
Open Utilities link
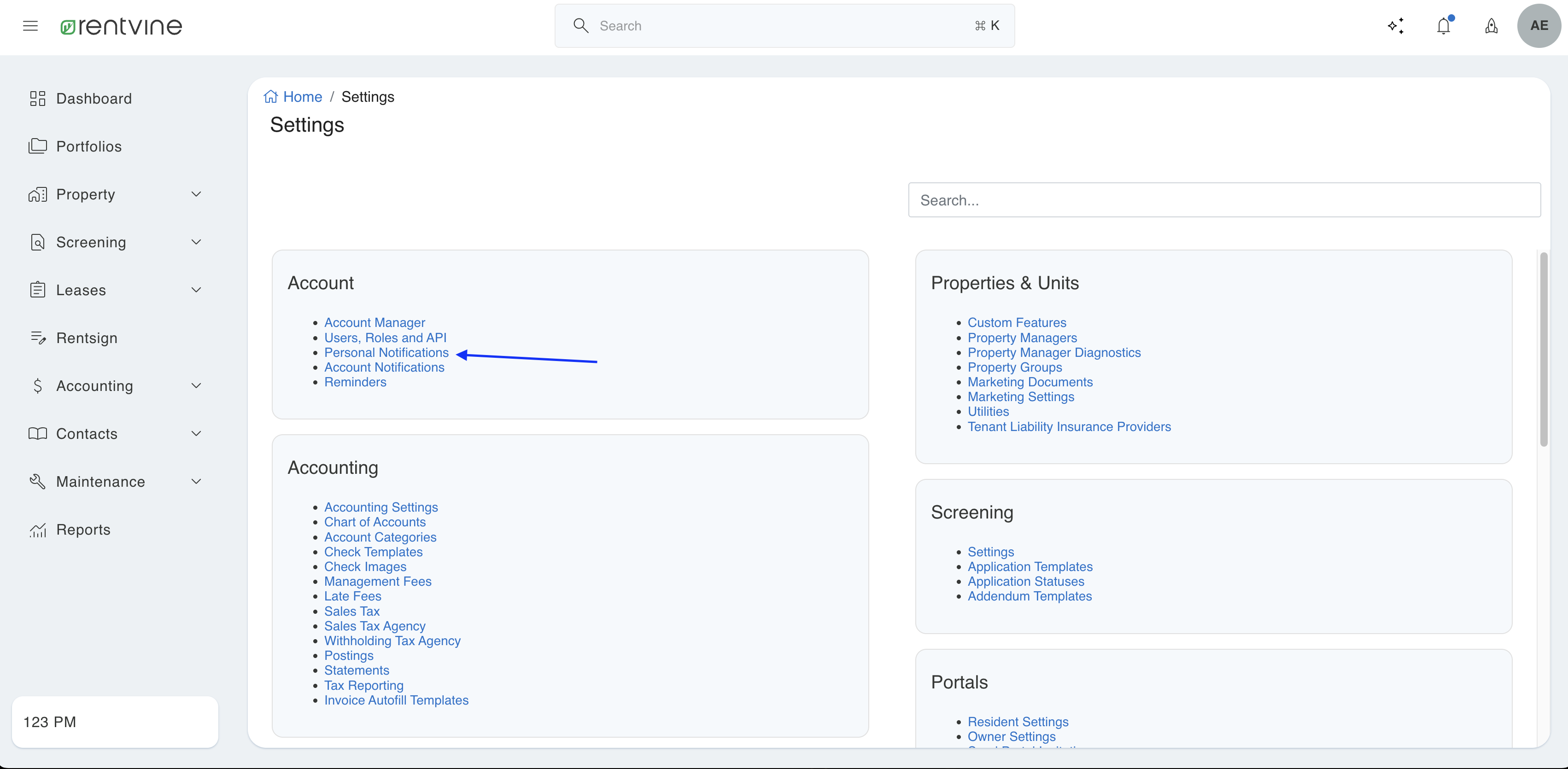(988, 411)
